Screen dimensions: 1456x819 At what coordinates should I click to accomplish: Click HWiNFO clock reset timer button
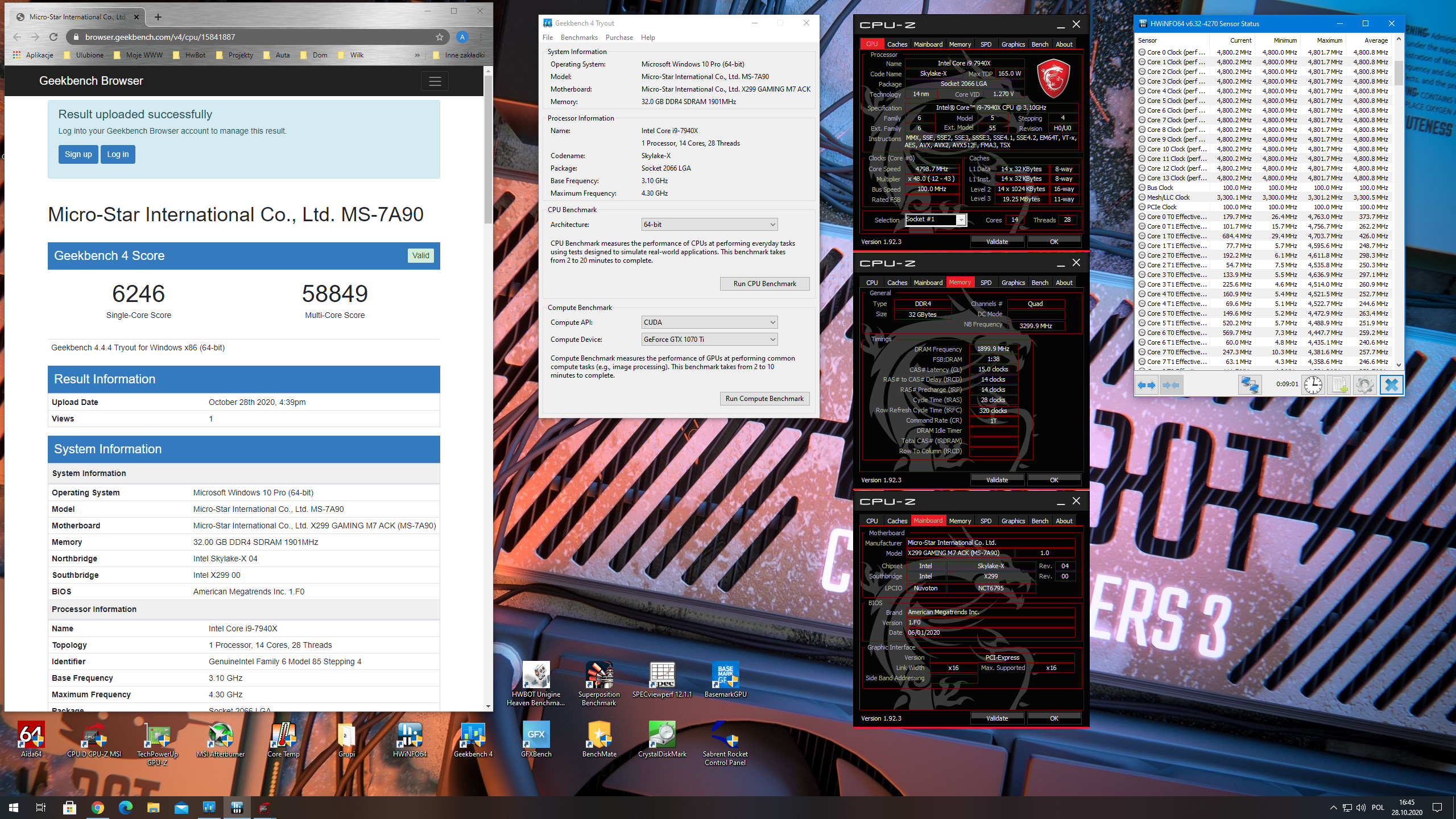tap(1313, 385)
